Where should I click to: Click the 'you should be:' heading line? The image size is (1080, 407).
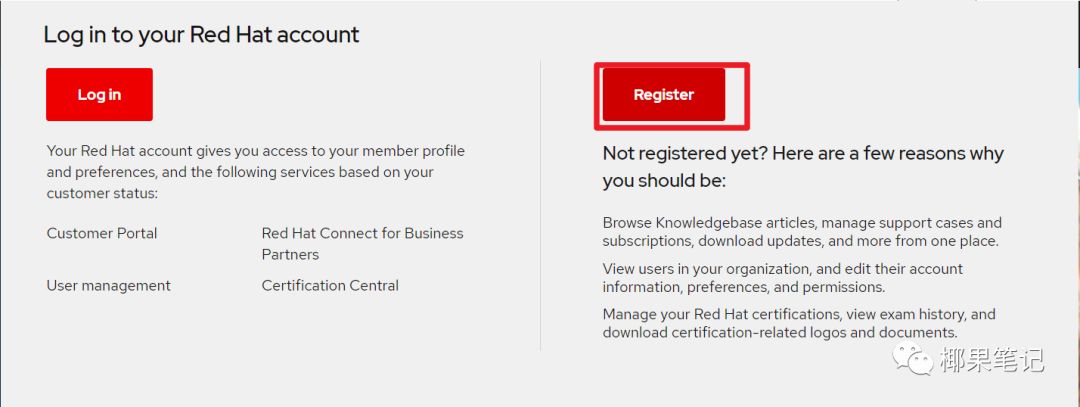[663, 181]
